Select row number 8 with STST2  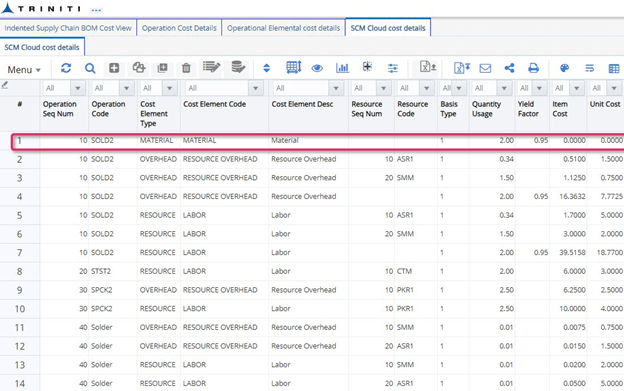click(x=20, y=271)
